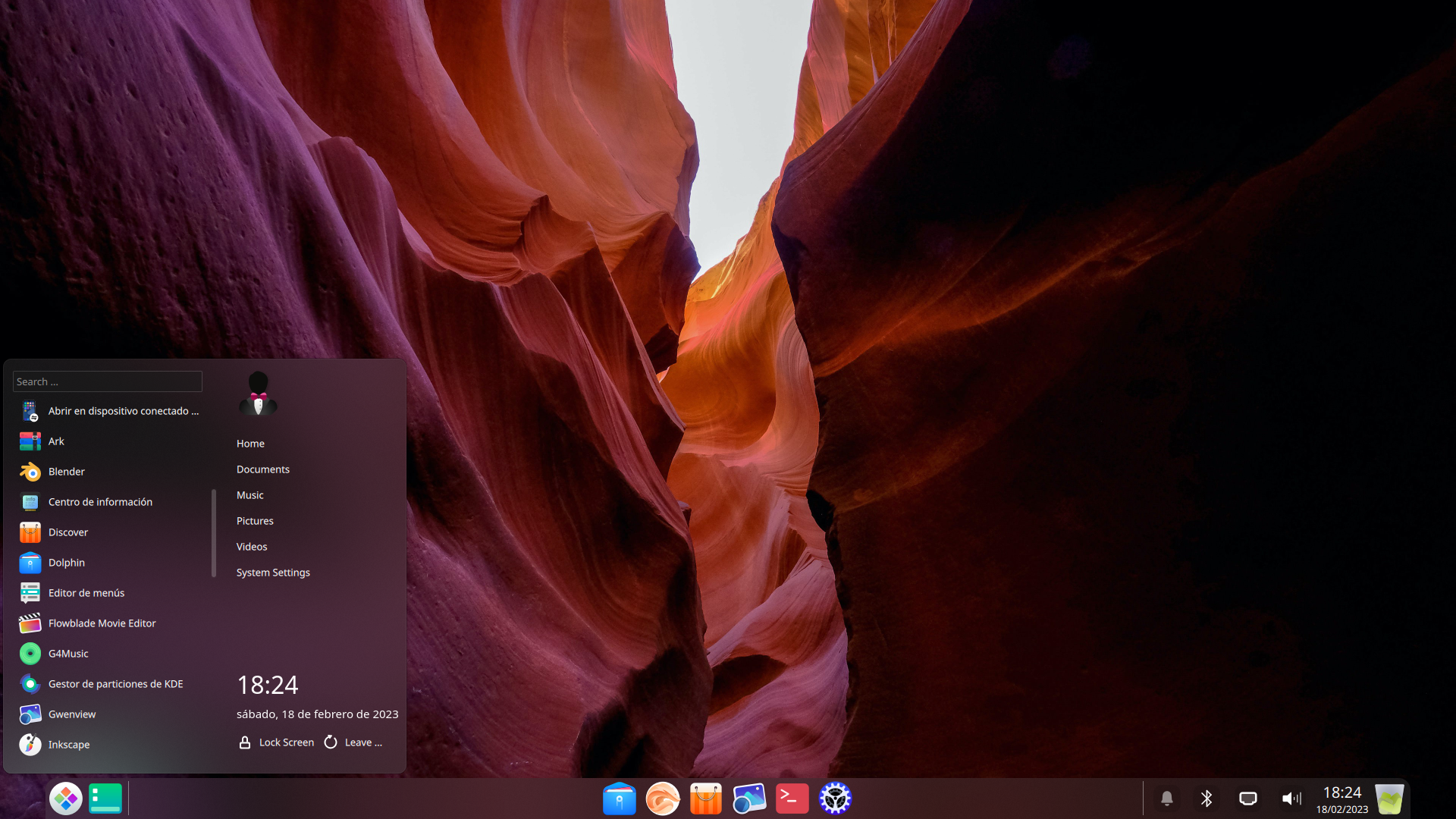Screen dimensions: 1456x819
Task: Click the app list scrollbar in launcher
Action: click(214, 533)
